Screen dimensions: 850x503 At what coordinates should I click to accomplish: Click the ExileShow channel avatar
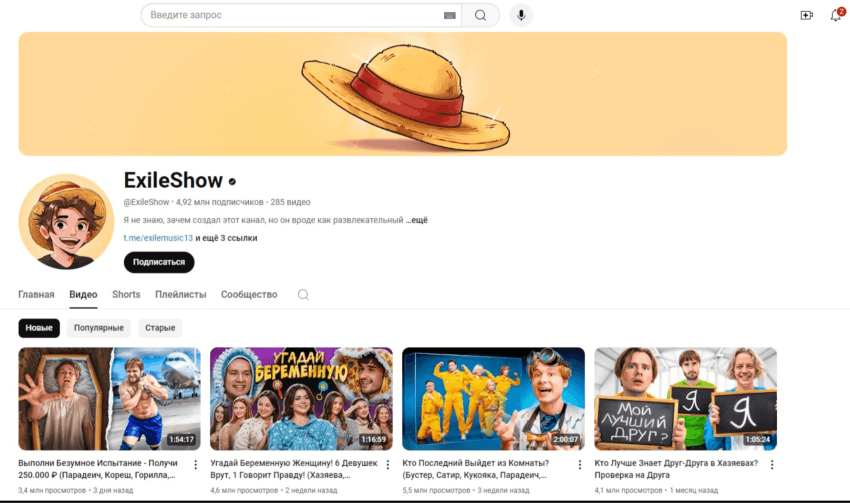[66, 221]
